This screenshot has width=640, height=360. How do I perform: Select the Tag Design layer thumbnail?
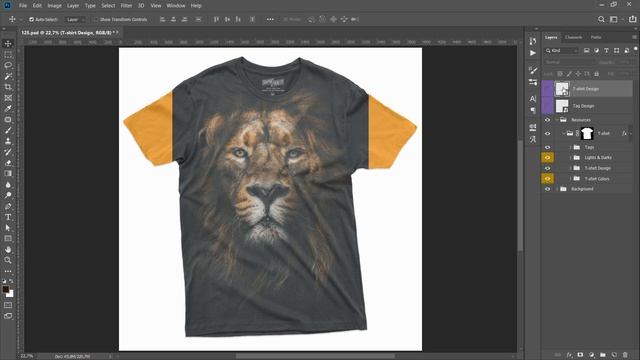[562, 106]
